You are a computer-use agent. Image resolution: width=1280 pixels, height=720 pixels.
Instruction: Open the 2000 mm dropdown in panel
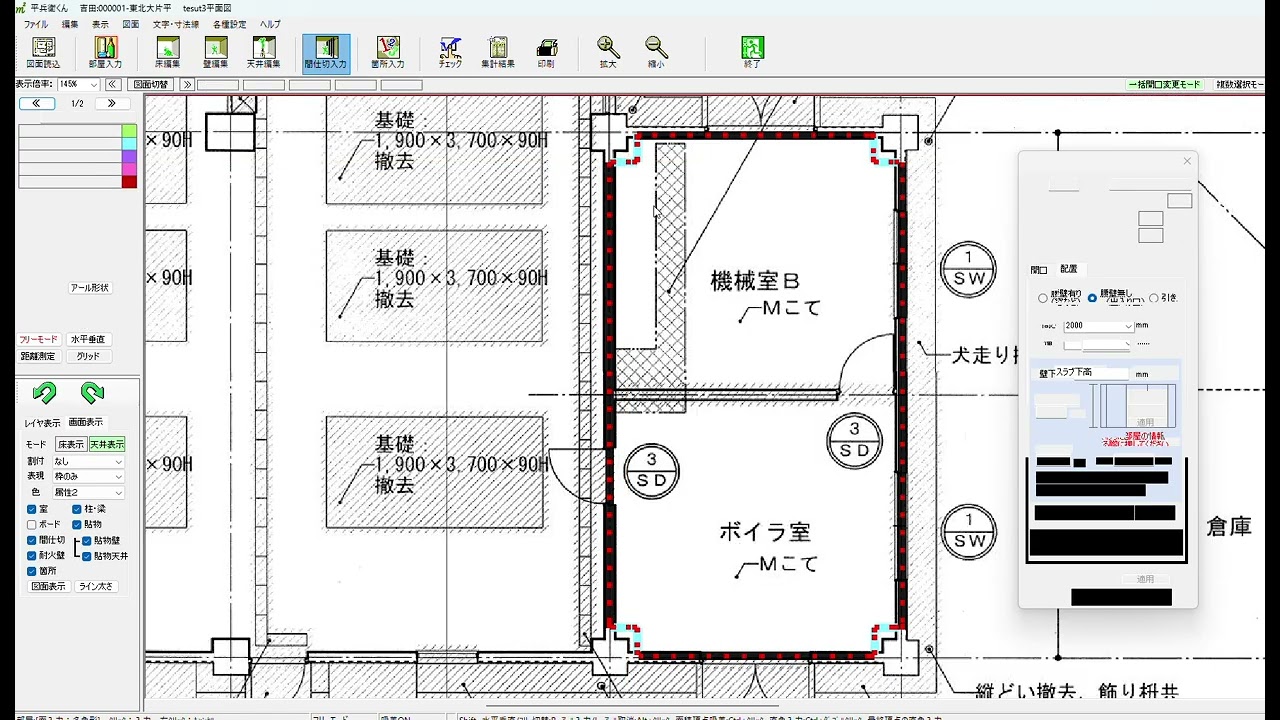tap(1098, 326)
